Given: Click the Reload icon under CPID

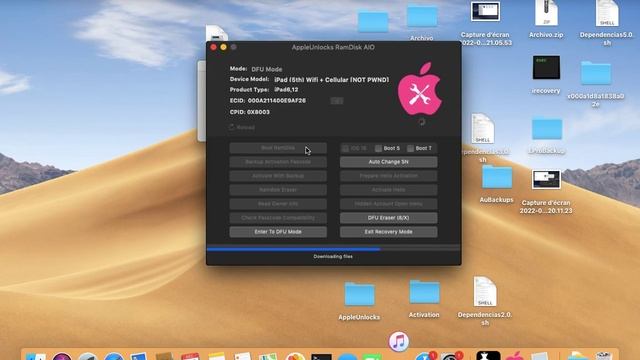Looking at the screenshot, I should pyautogui.click(x=231, y=127).
